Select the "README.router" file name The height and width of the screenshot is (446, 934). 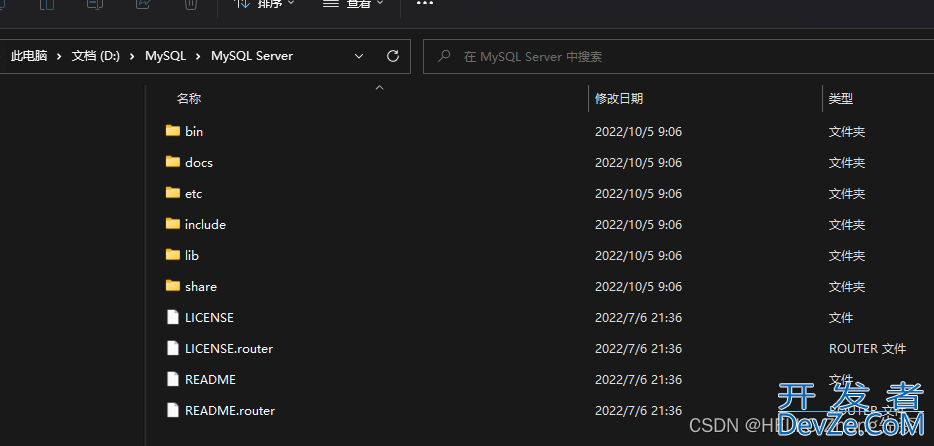[230, 410]
